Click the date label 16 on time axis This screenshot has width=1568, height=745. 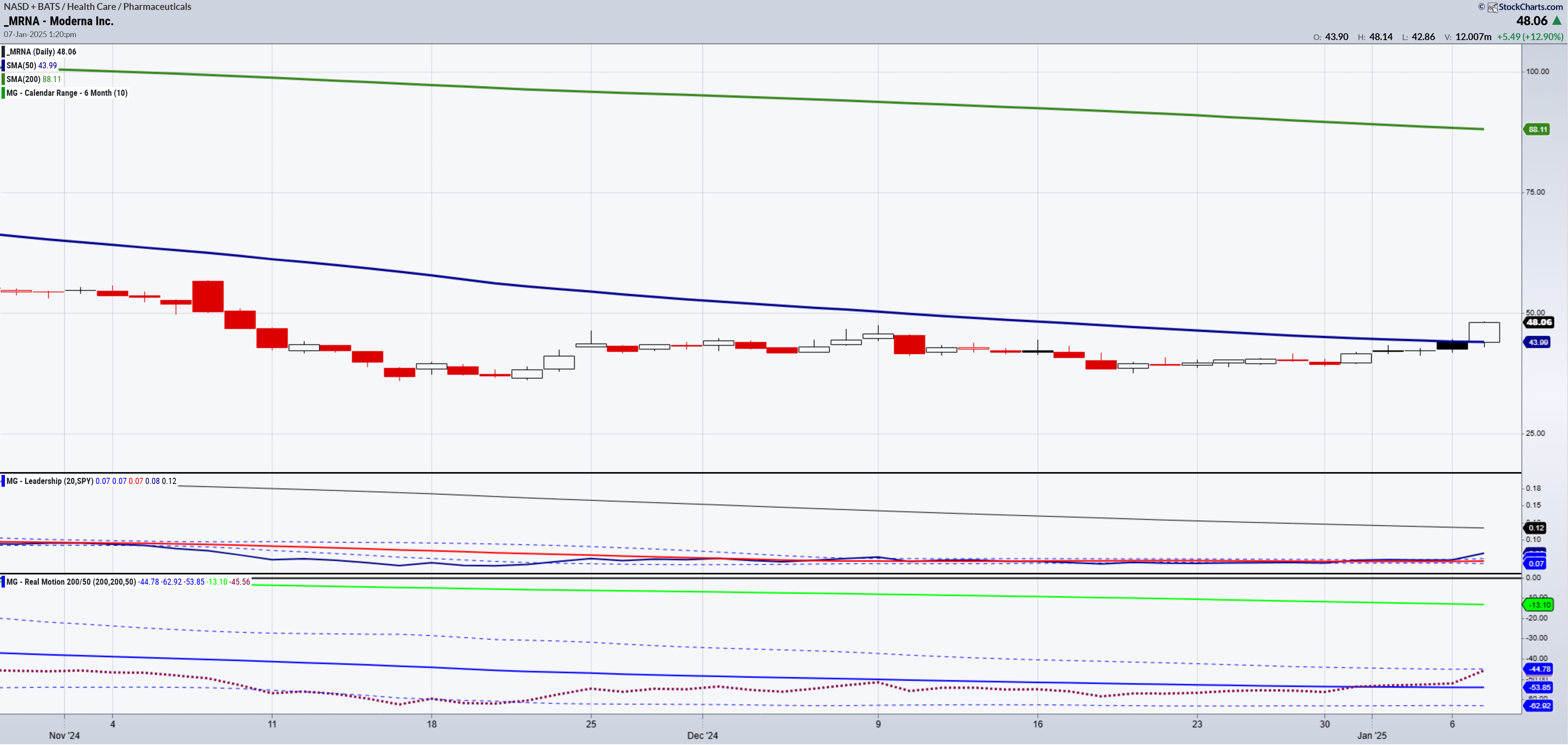coord(1038,724)
